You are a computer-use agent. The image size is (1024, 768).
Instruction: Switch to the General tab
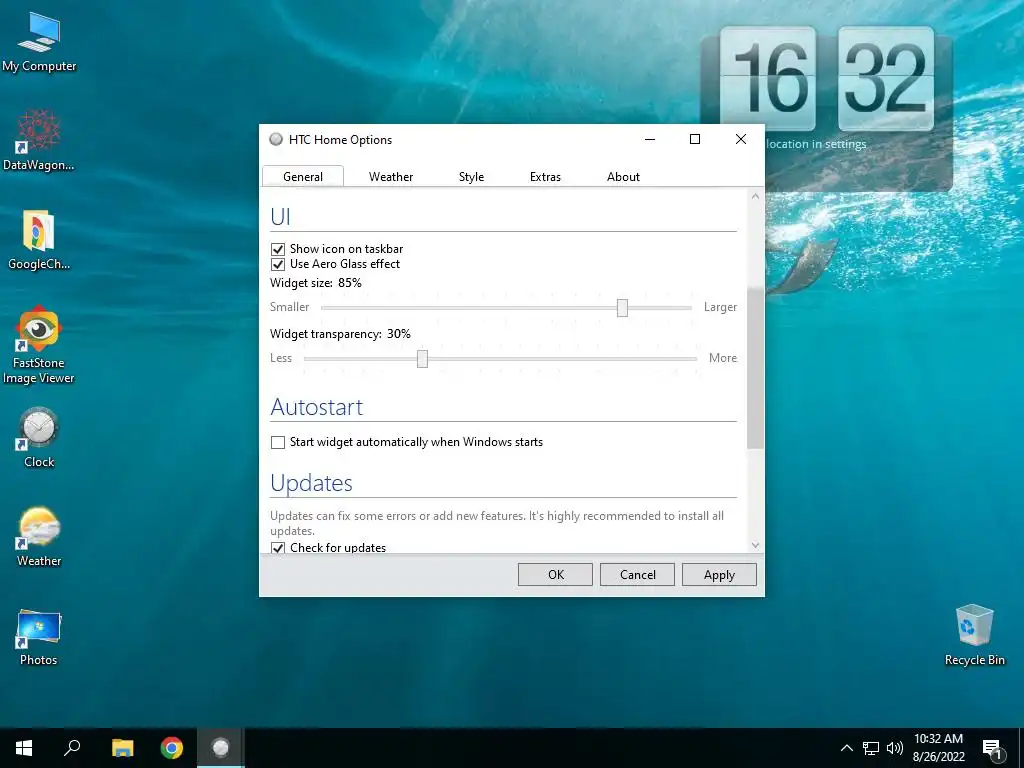[303, 176]
